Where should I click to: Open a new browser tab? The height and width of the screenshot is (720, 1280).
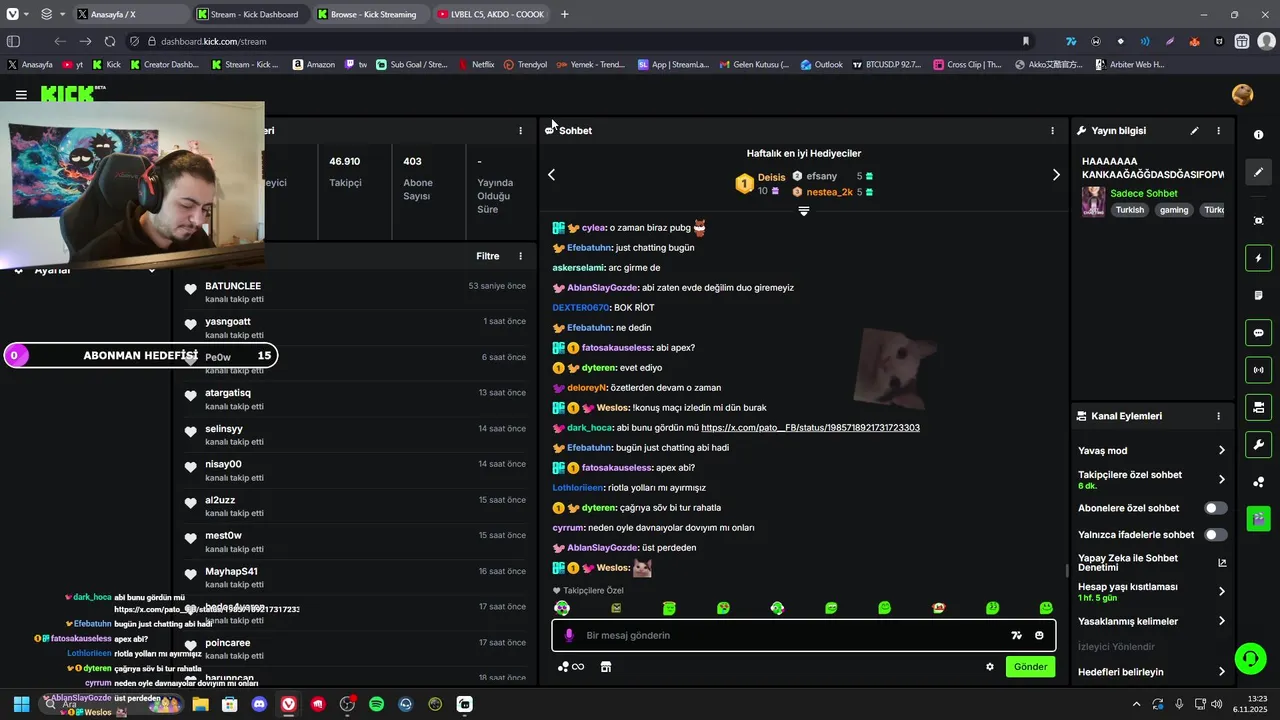pos(565,14)
